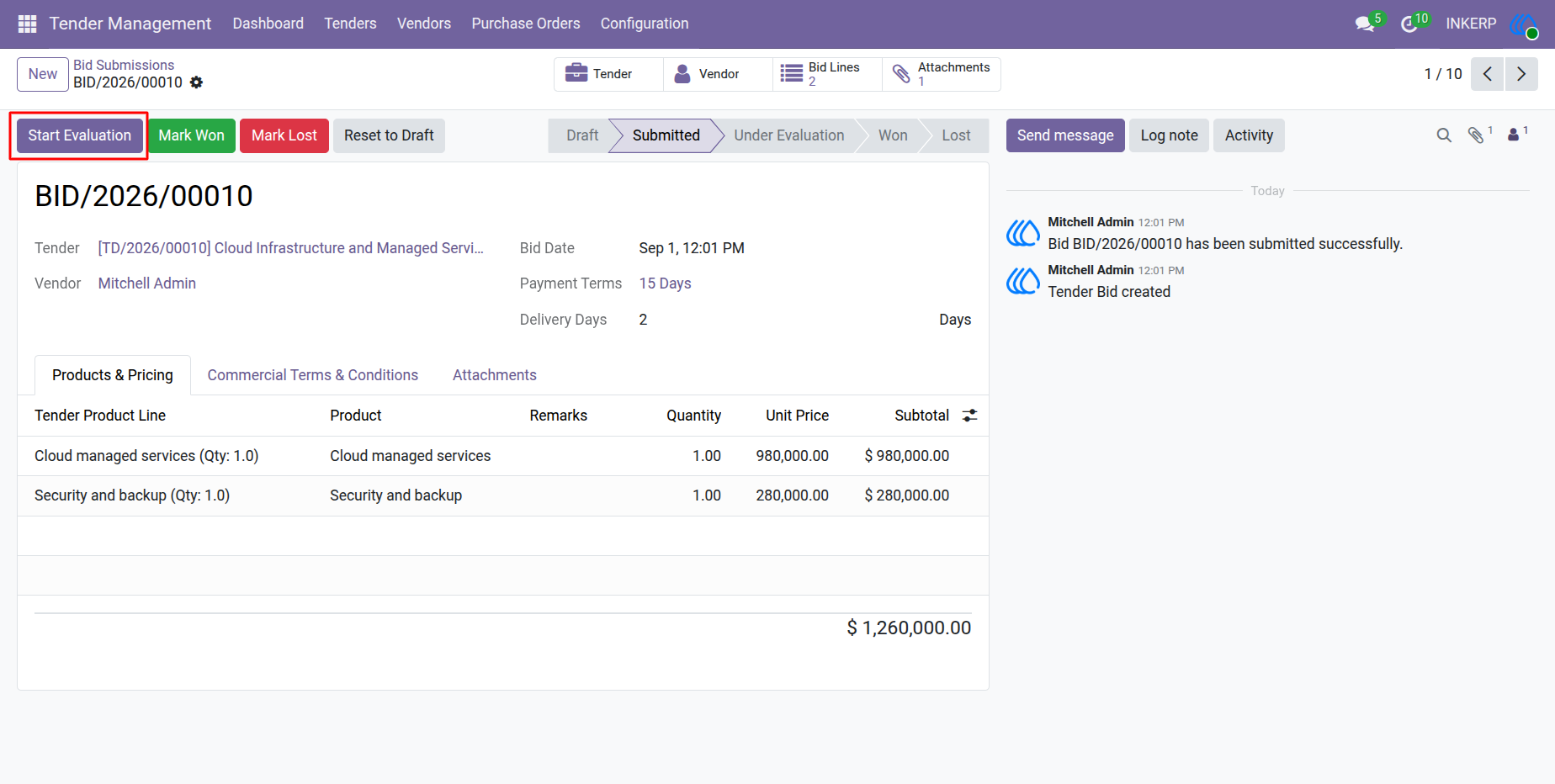Image resolution: width=1555 pixels, height=784 pixels.
Task: Open the Vendors menu
Action: coord(424,24)
